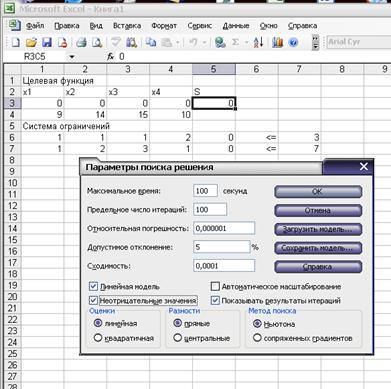The width and height of the screenshot is (391, 389).
Task: Click the Print toolbar icon
Action: coord(81,43)
